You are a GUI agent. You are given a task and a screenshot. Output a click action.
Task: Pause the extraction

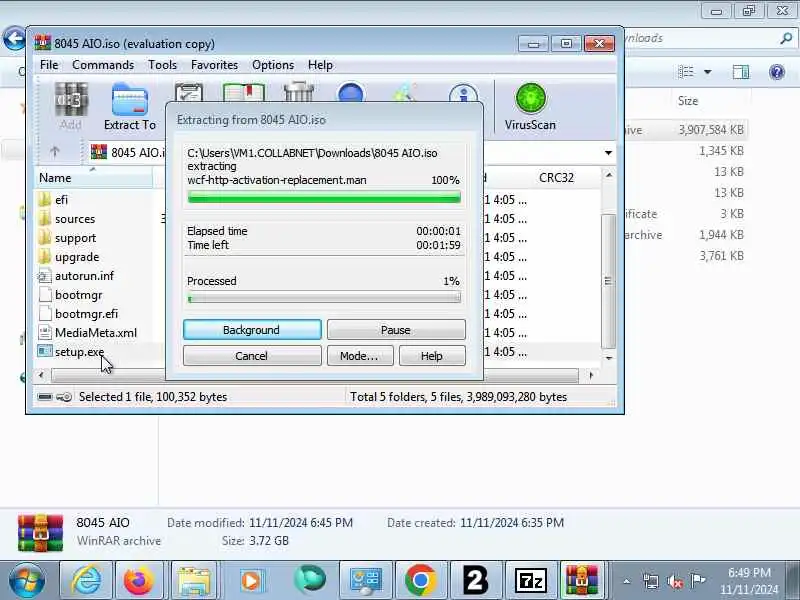396,330
